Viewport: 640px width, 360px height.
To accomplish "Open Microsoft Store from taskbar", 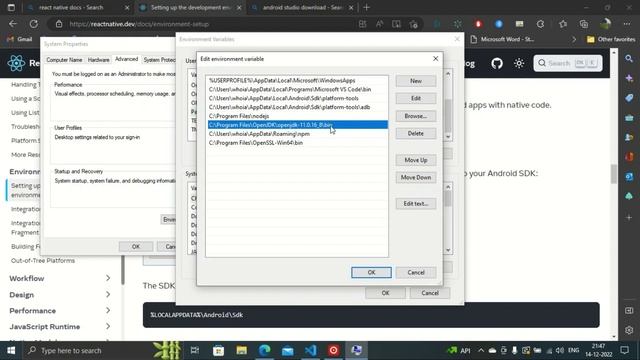I will tap(218, 350).
